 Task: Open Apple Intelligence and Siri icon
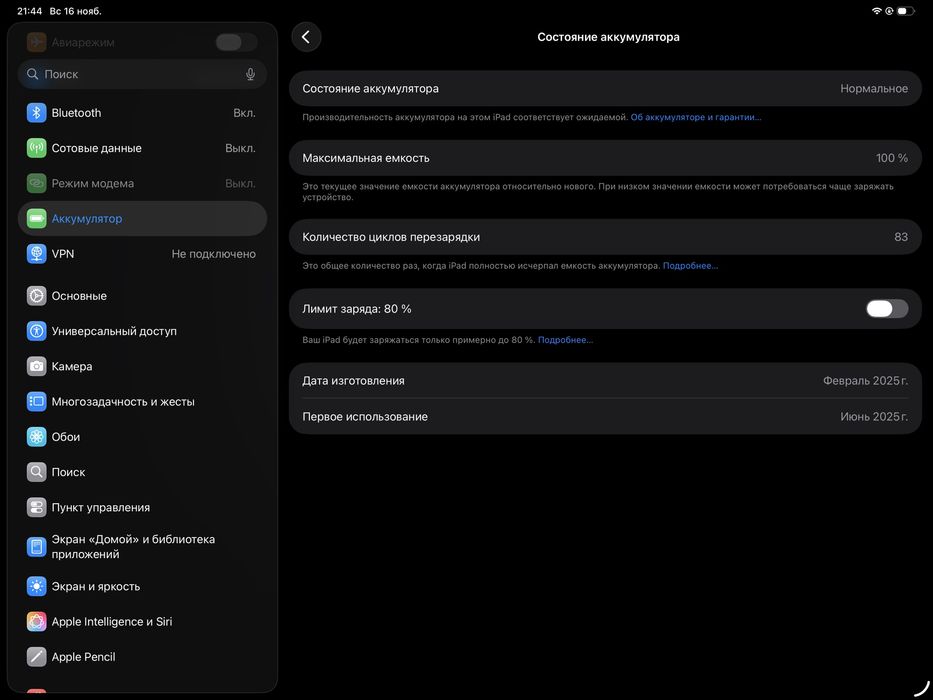pos(37,622)
